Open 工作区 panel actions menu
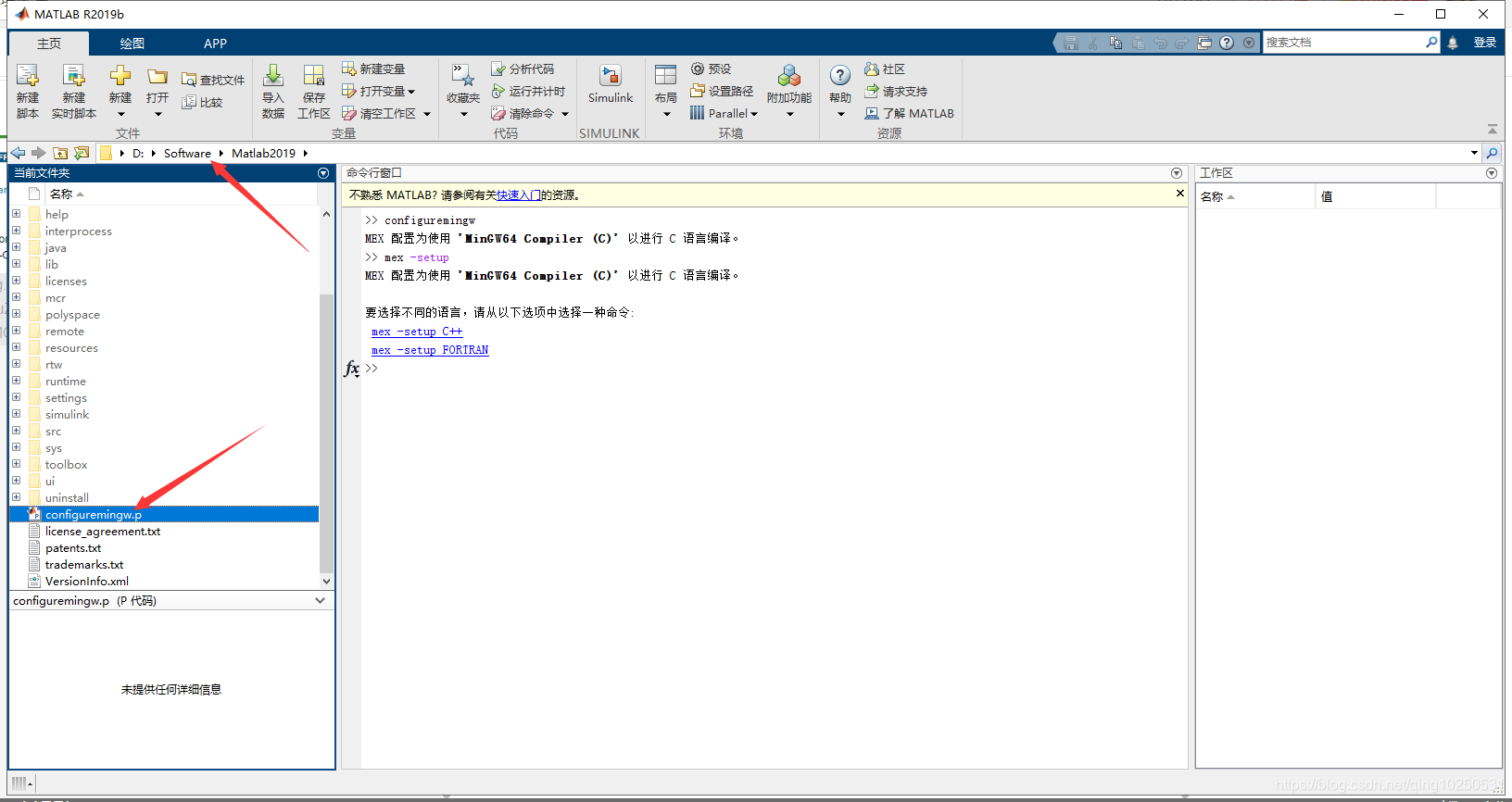The image size is (1512, 802). [1492, 173]
